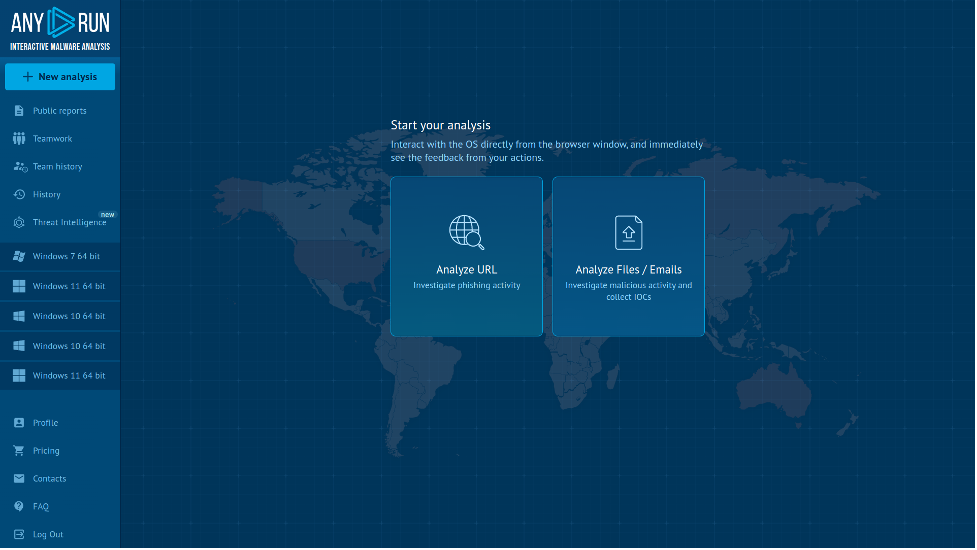Image resolution: width=977 pixels, height=550 pixels.
Task: Select the lower Windows 10 64 bit entry
Action: (60, 346)
